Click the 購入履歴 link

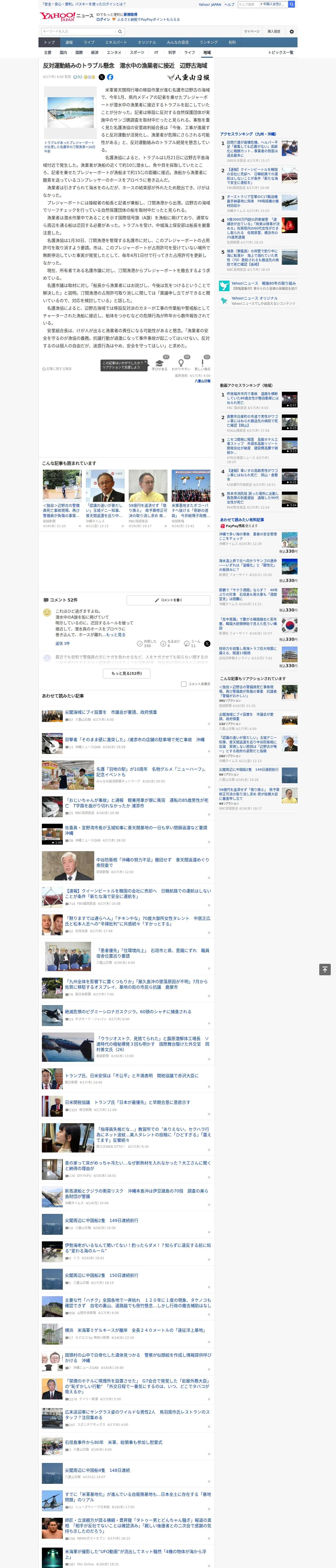[275, 32]
